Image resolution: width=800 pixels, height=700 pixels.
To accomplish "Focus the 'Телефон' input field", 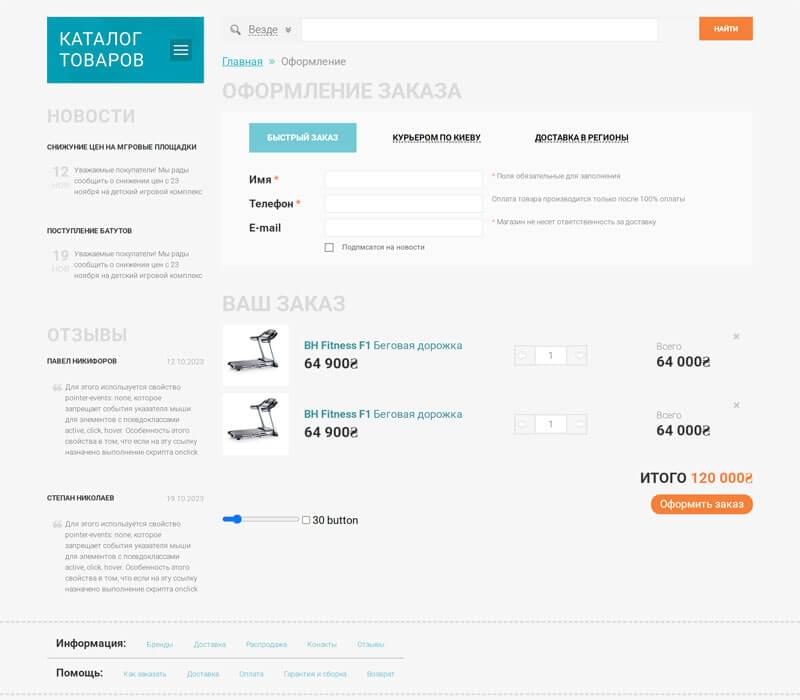I will (x=403, y=203).
